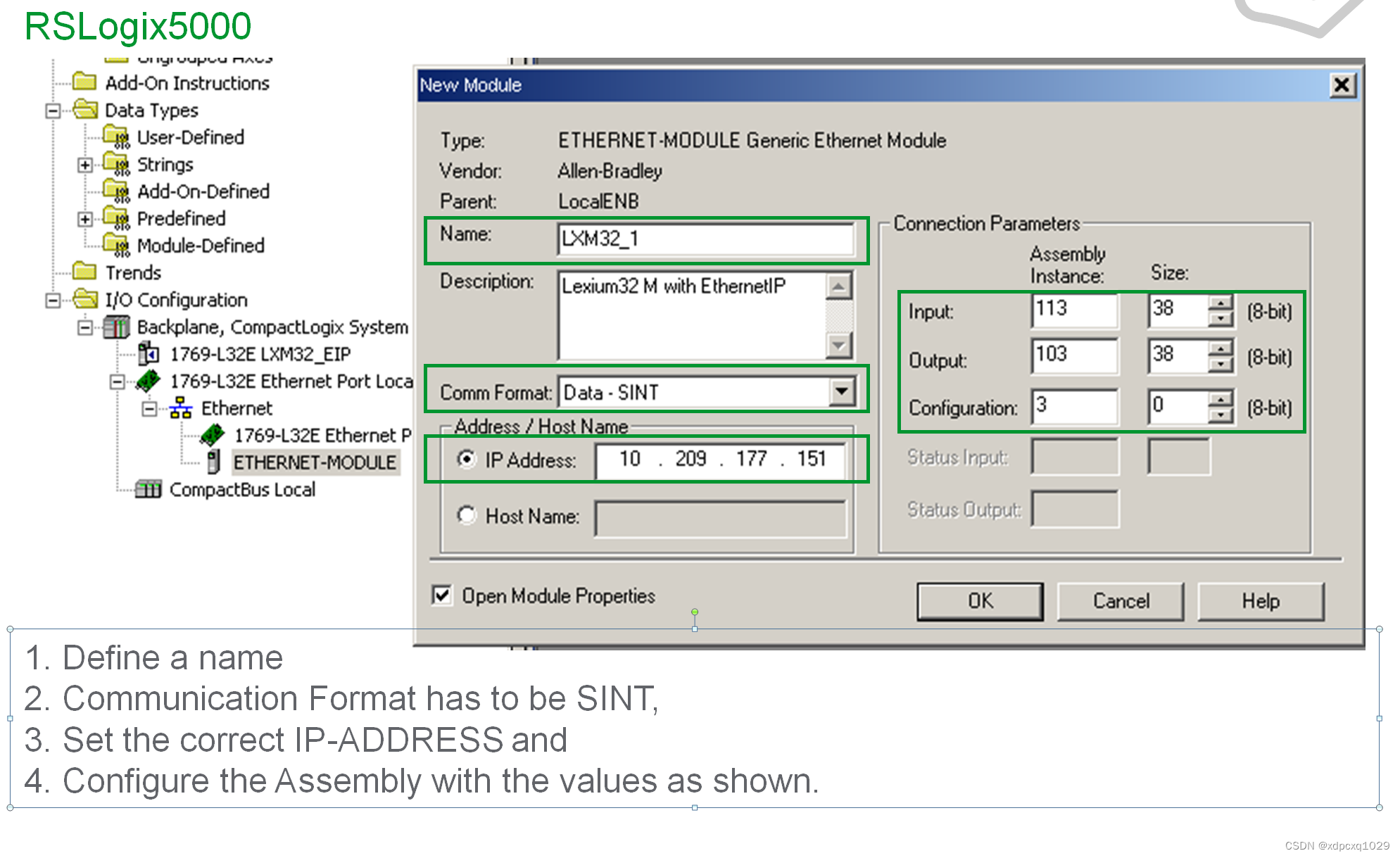
Task: Click the Ethernet network icon in tree
Action: point(181,408)
